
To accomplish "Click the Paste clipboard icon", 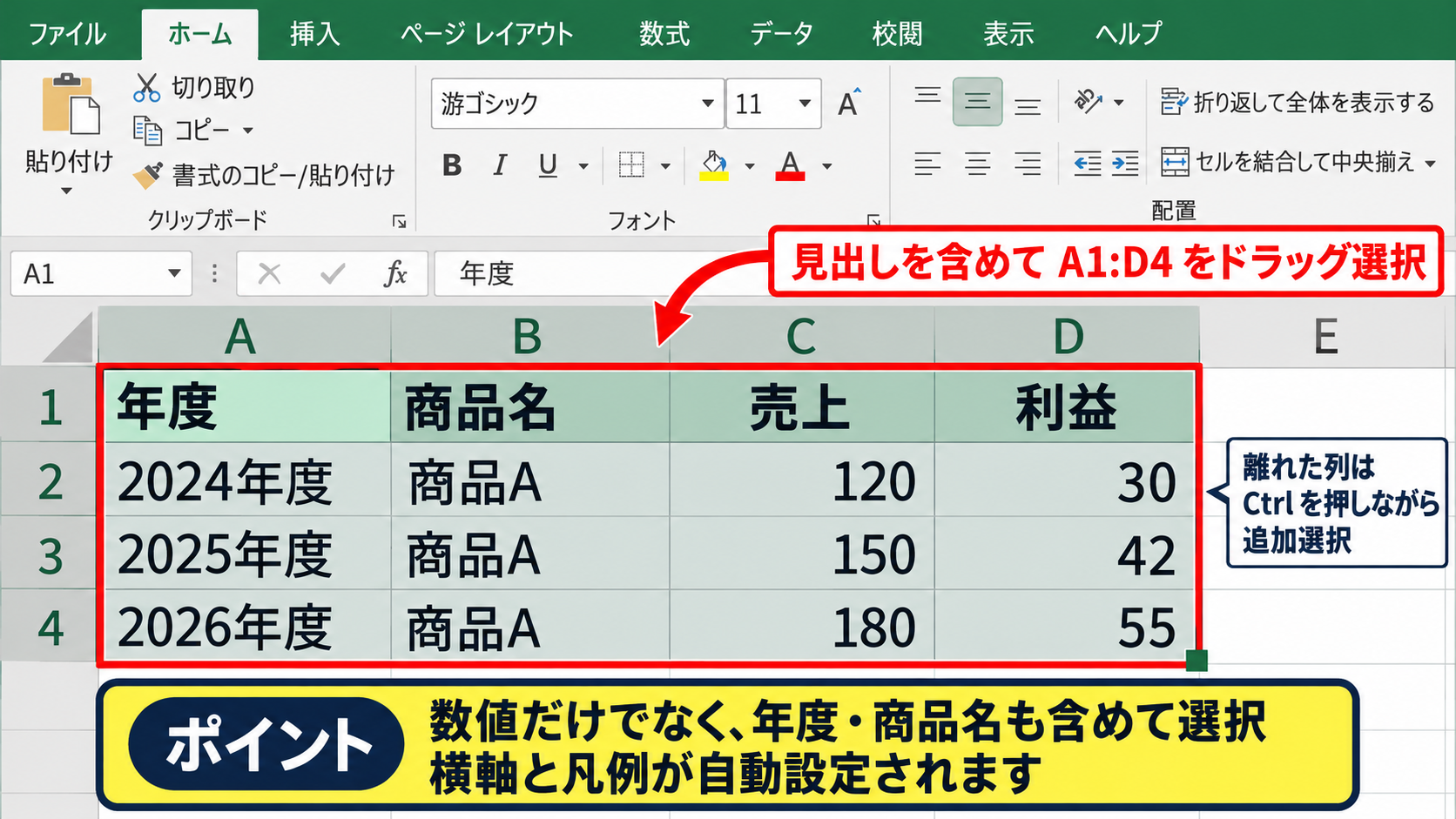I will coord(70,104).
